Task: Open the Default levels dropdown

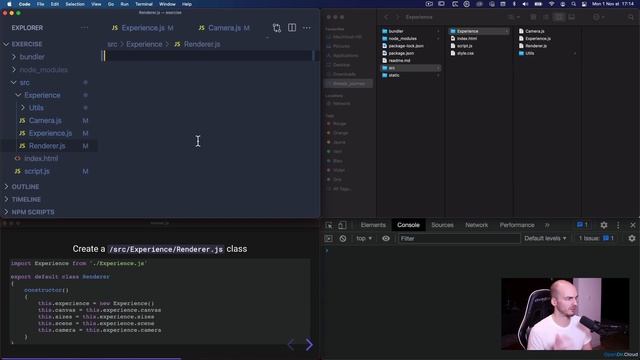Action: point(545,238)
